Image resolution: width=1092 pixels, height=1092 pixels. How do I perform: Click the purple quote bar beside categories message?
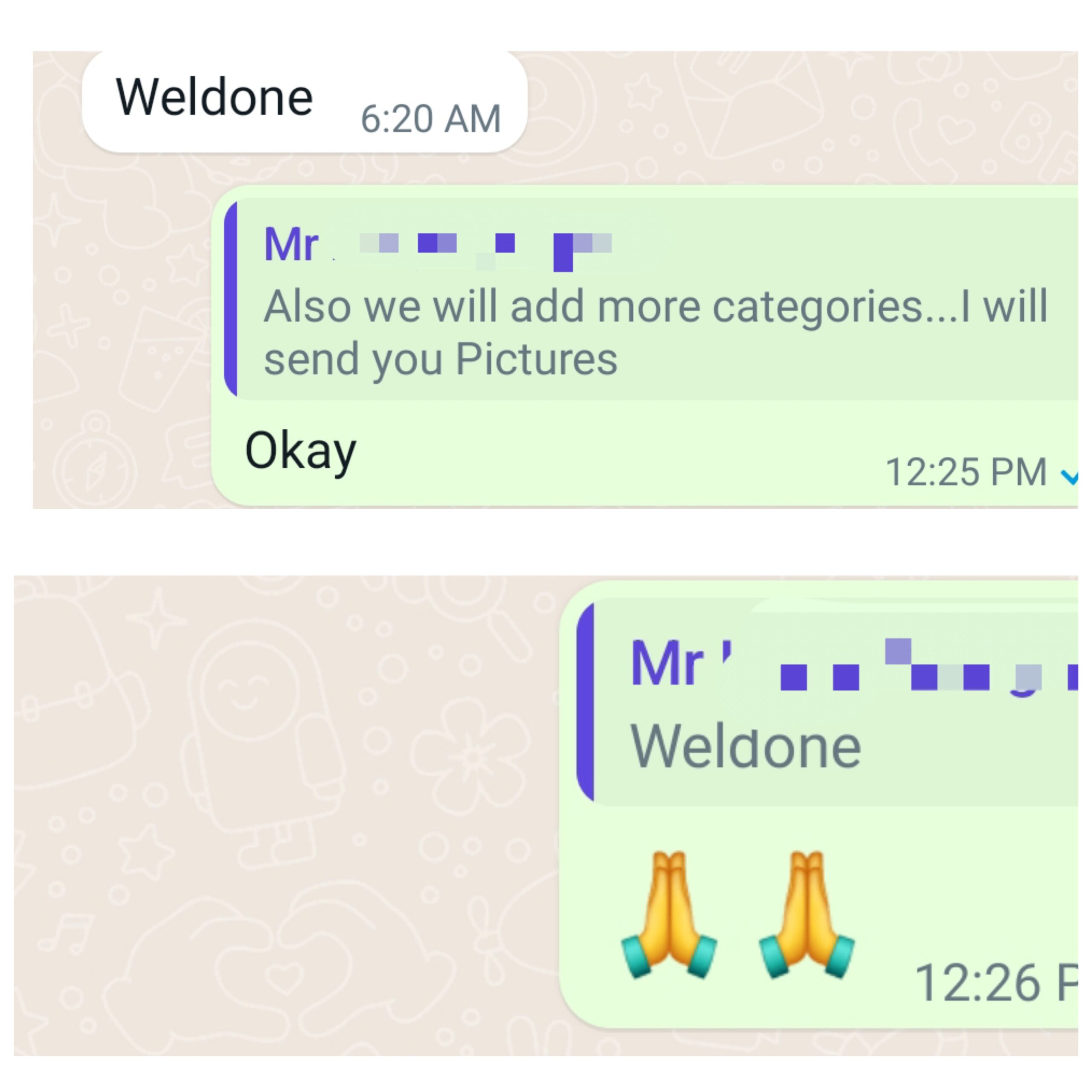231,299
